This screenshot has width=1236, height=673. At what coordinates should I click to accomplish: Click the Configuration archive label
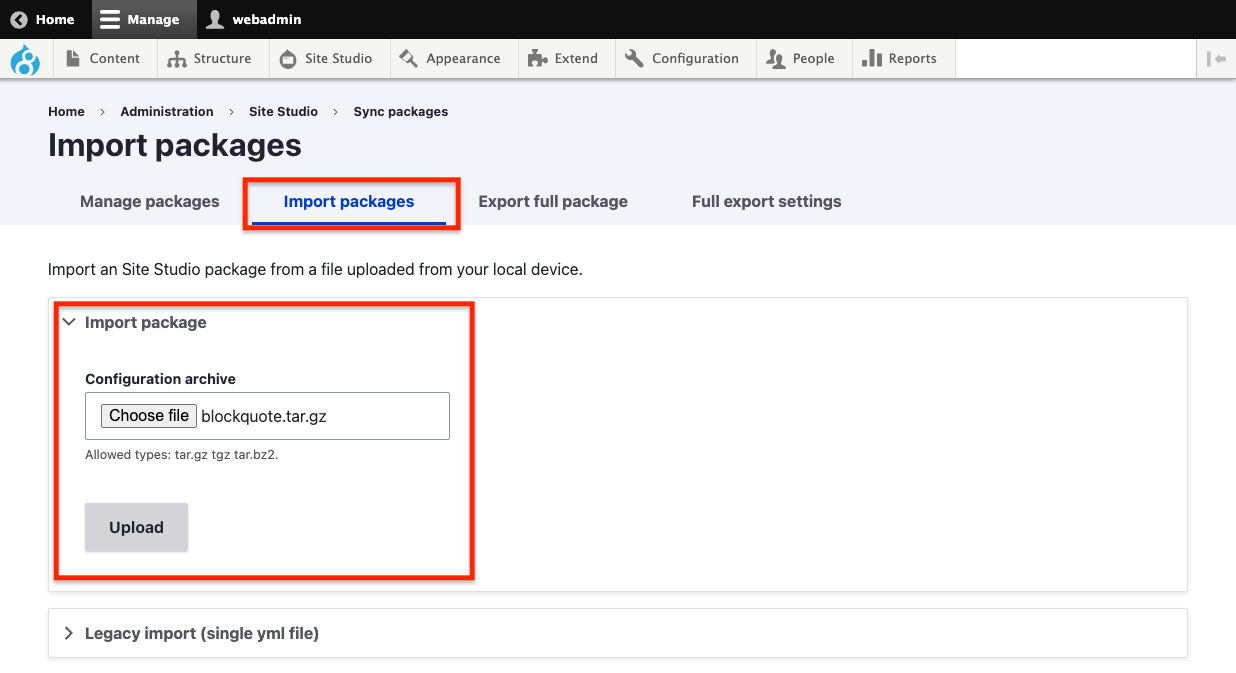160,379
